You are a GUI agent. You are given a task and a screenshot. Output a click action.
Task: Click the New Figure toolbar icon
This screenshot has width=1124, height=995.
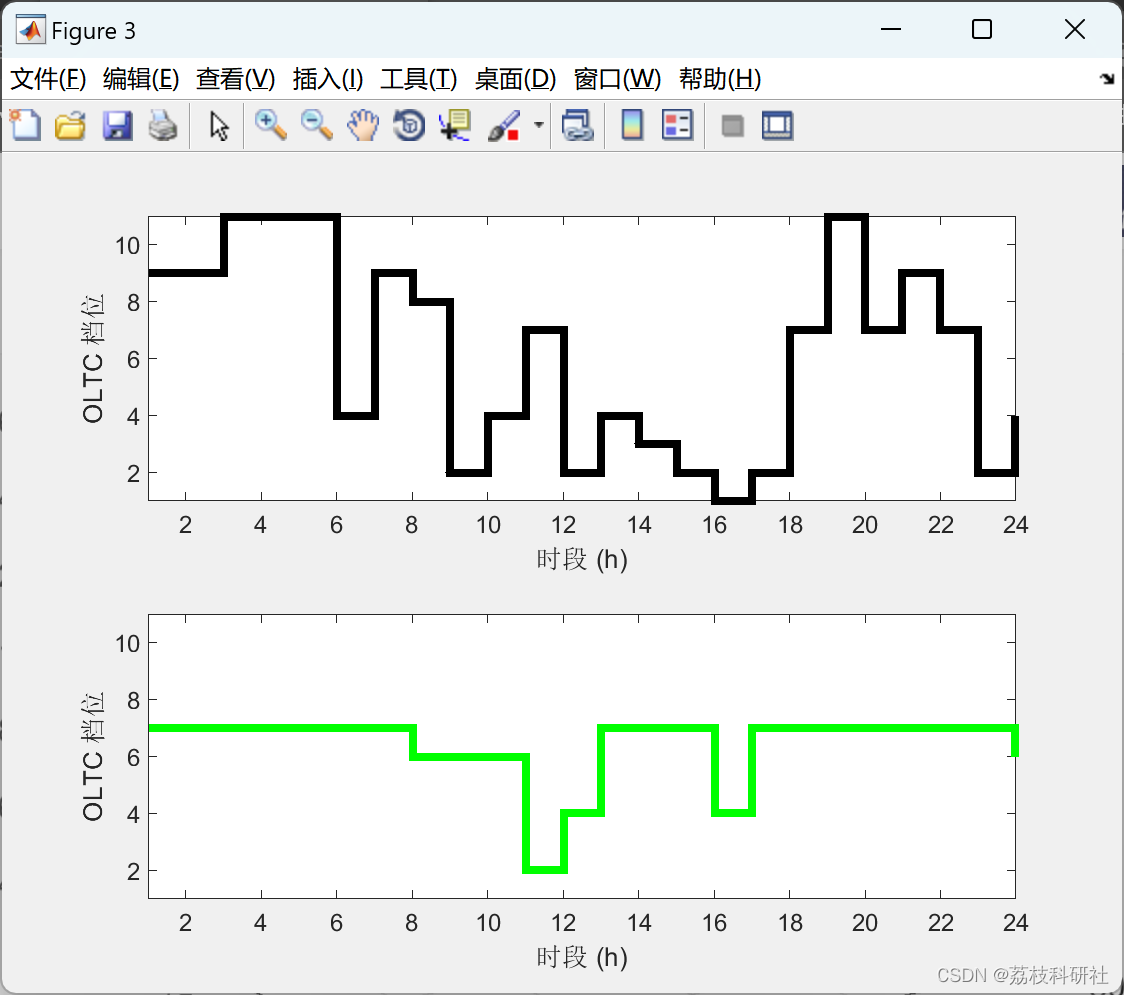tap(25, 125)
